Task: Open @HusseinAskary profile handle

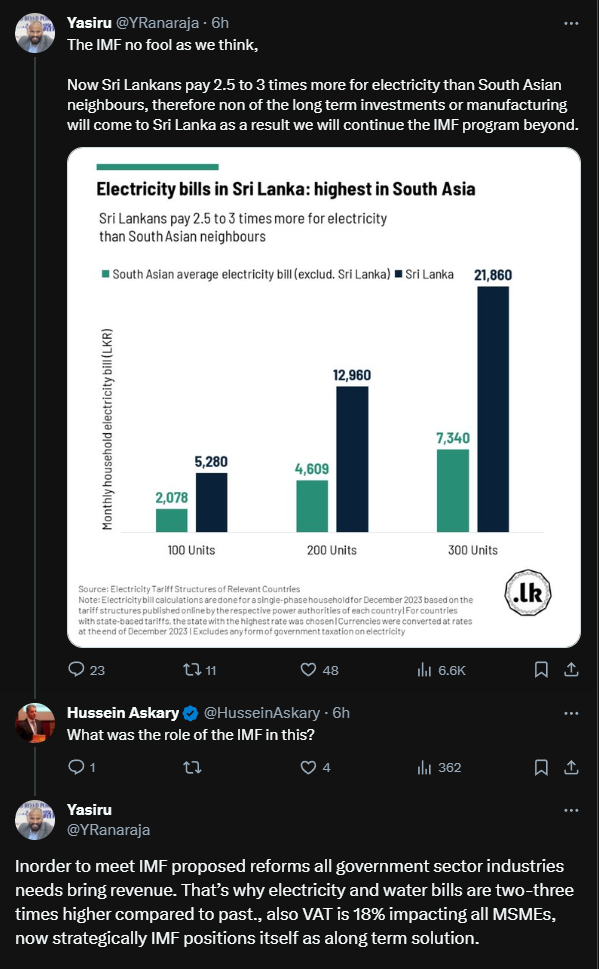Action: (x=261, y=713)
